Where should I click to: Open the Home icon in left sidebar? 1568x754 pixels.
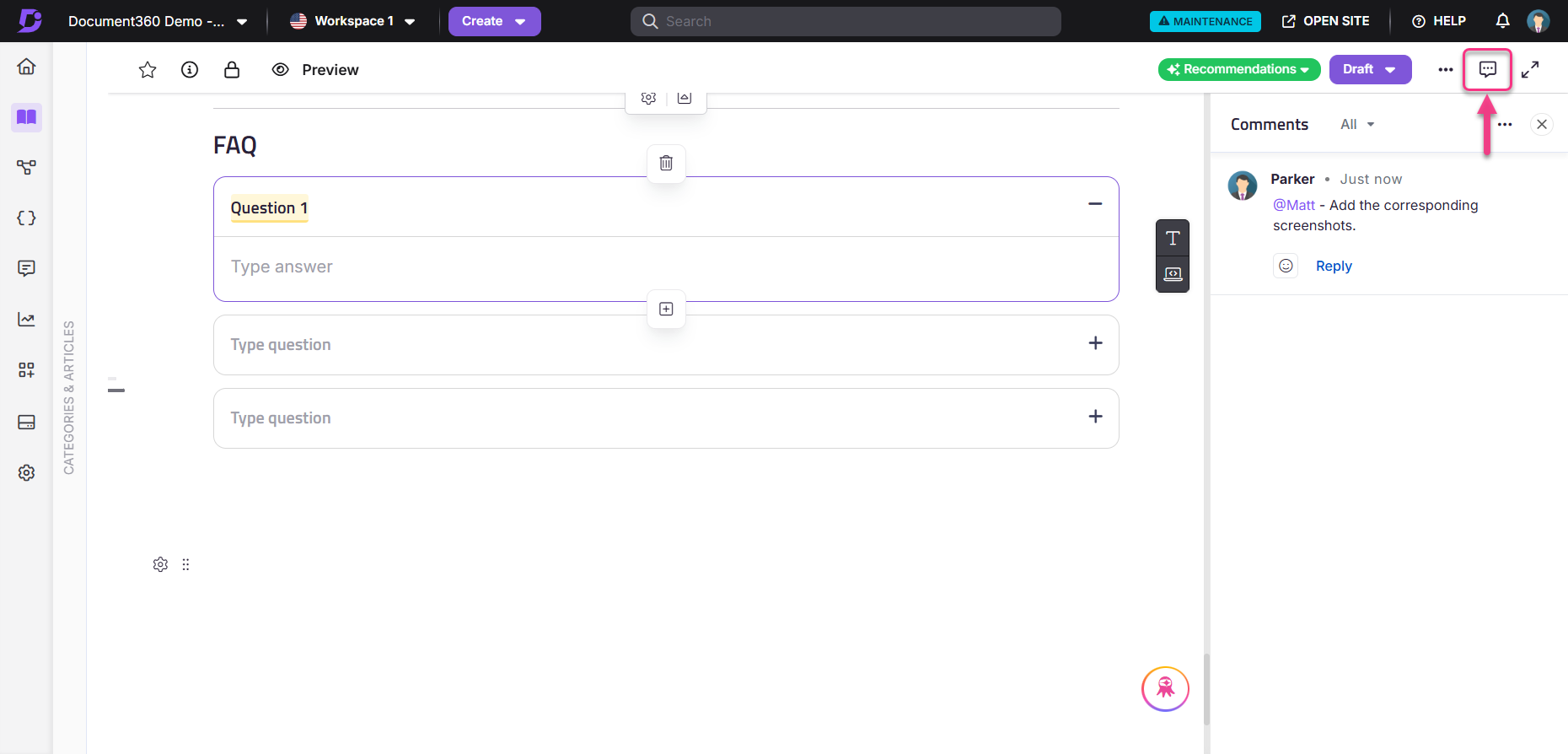pyautogui.click(x=26, y=67)
